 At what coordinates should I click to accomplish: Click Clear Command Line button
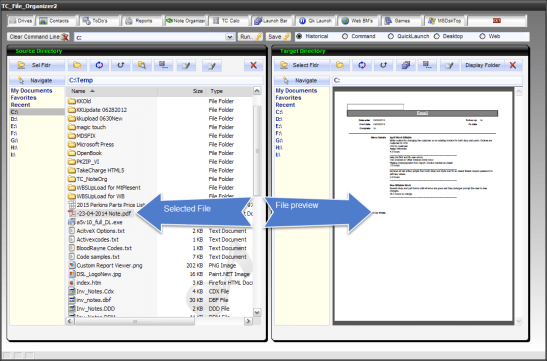point(38,37)
